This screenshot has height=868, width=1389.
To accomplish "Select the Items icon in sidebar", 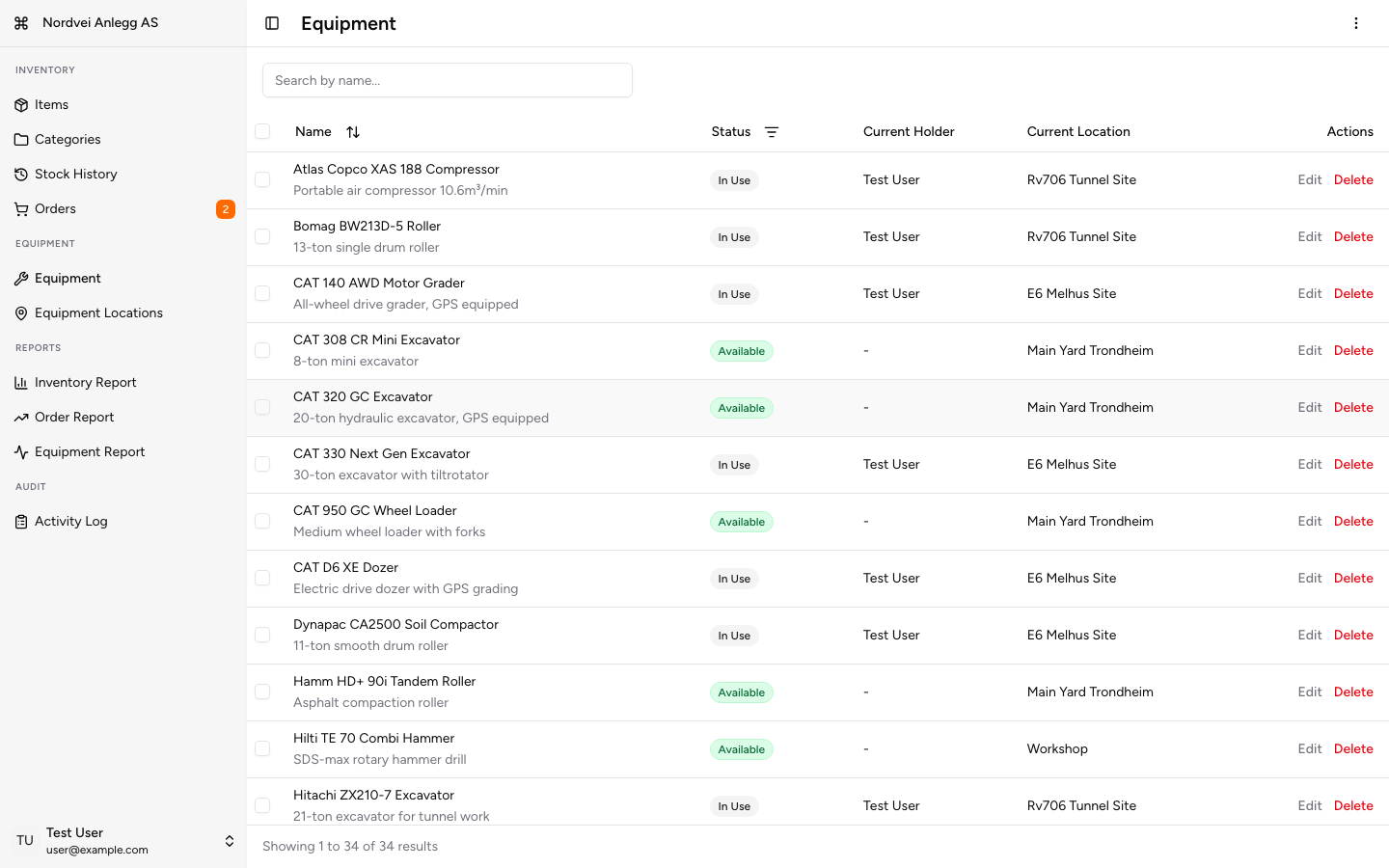I will click(21, 104).
